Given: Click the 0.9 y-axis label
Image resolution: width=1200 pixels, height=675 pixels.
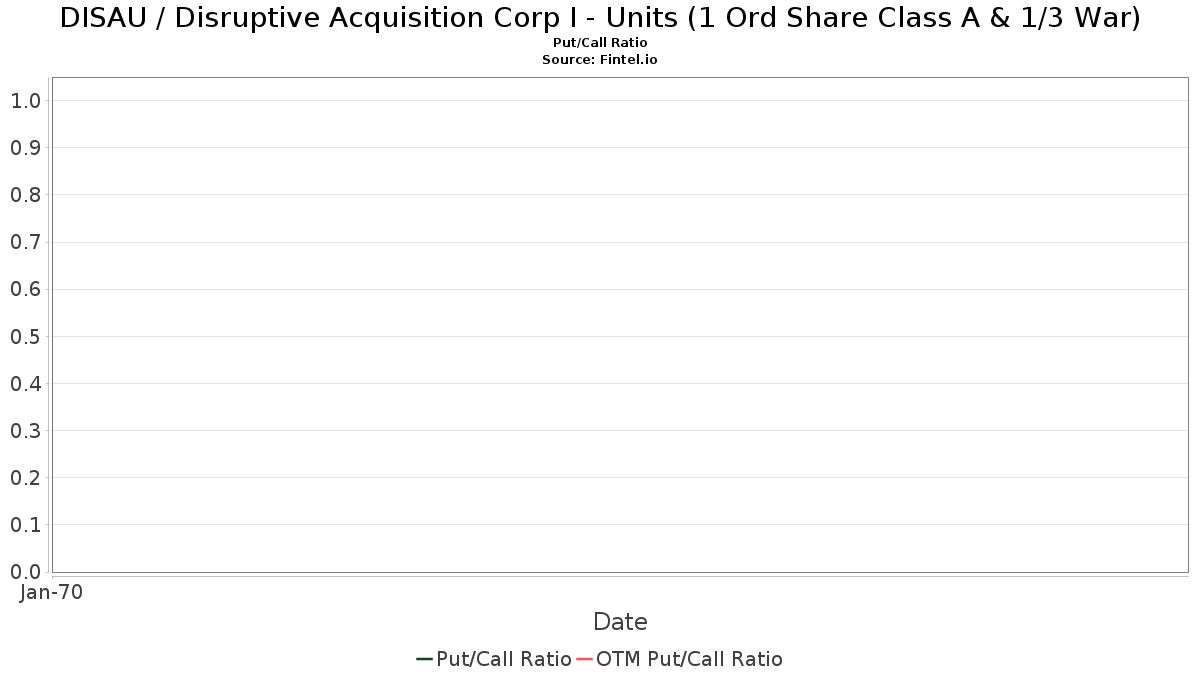Looking at the screenshot, I should click(25, 148).
